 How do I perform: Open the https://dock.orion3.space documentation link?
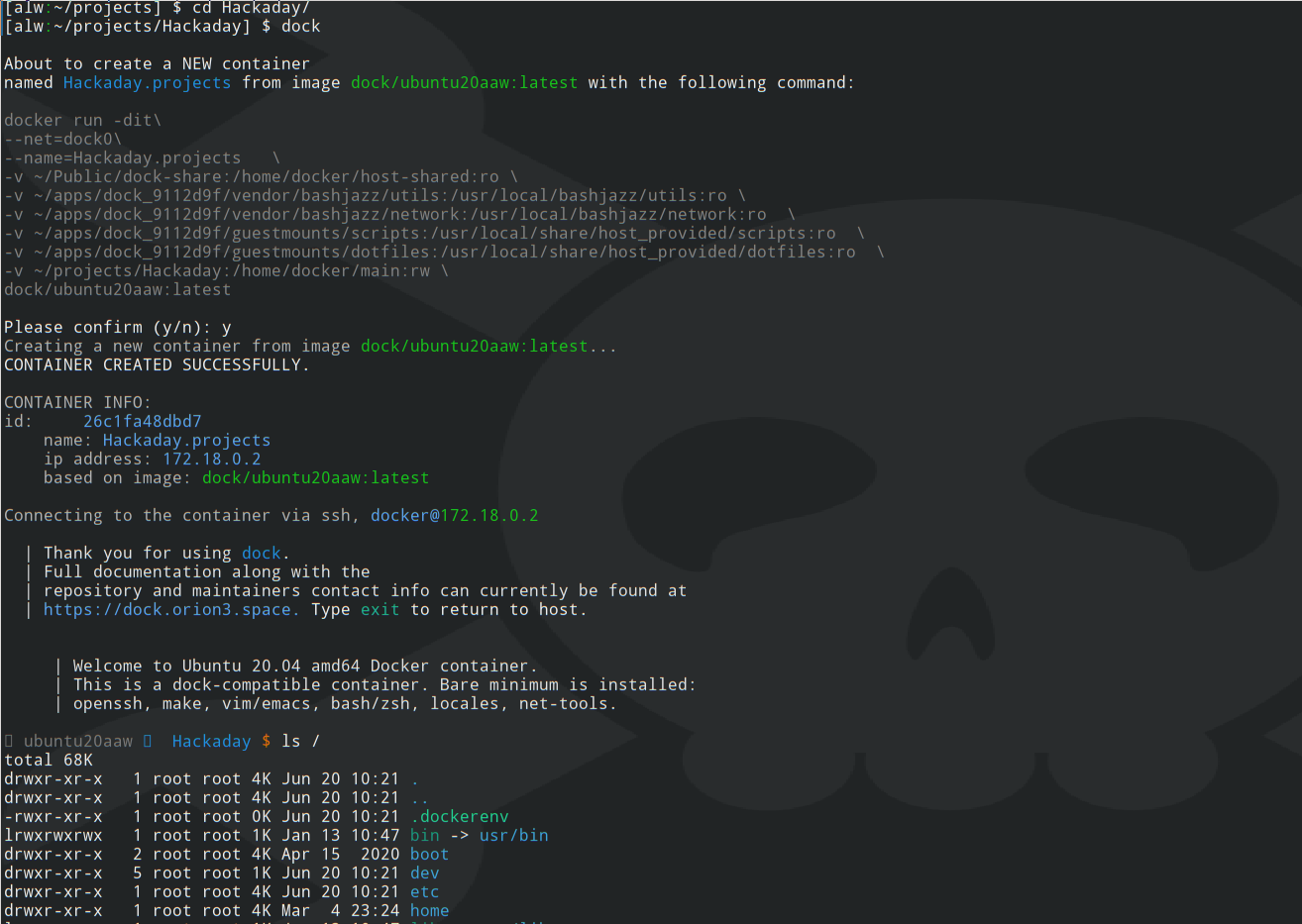tap(168, 609)
